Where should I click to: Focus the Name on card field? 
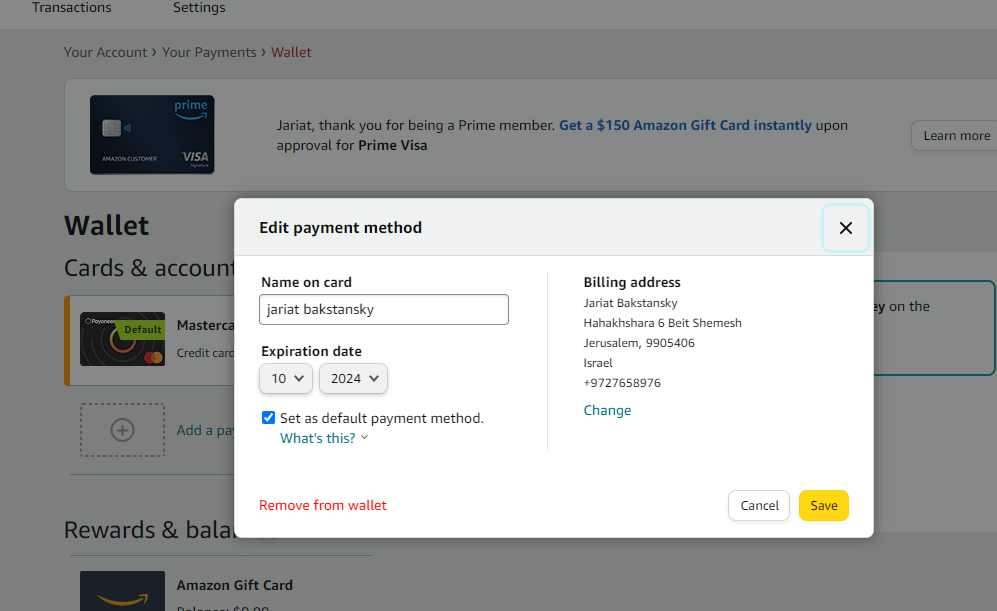click(x=384, y=310)
